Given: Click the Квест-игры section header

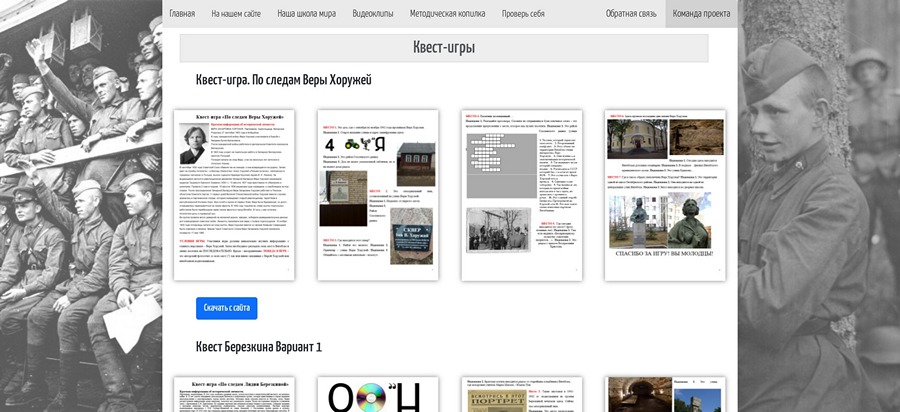Looking at the screenshot, I should click(x=444, y=48).
